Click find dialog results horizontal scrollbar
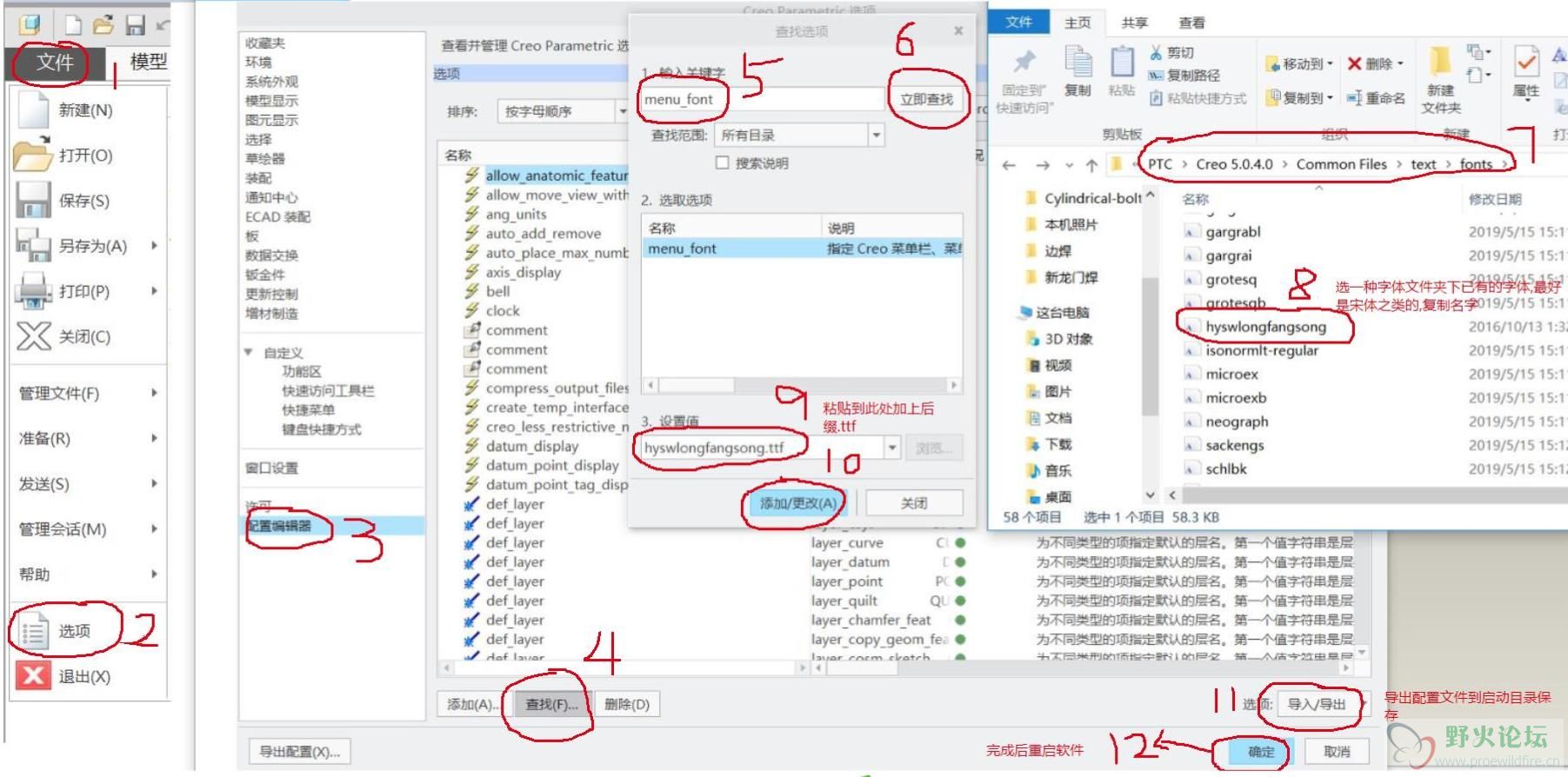The height and width of the screenshot is (777, 1568). 801,384
